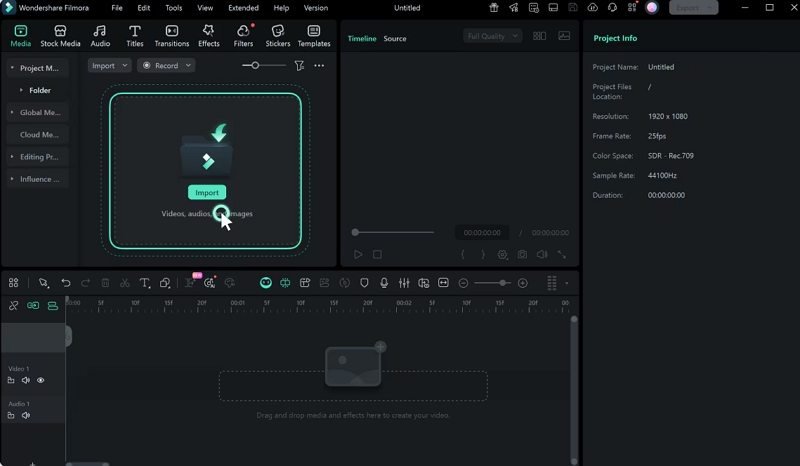Click the green Import button

pos(207,192)
